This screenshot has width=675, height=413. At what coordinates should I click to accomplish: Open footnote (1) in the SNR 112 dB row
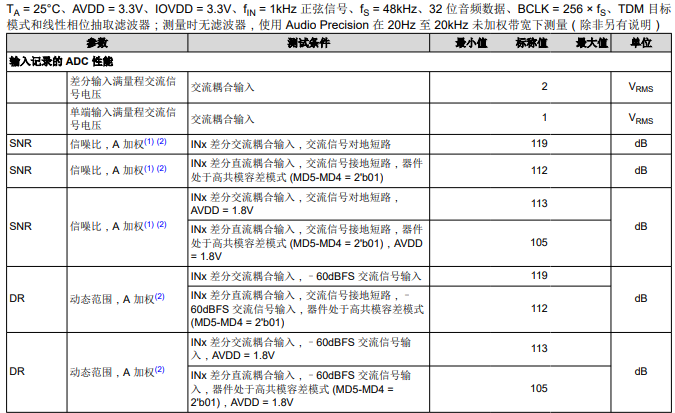coord(149,168)
